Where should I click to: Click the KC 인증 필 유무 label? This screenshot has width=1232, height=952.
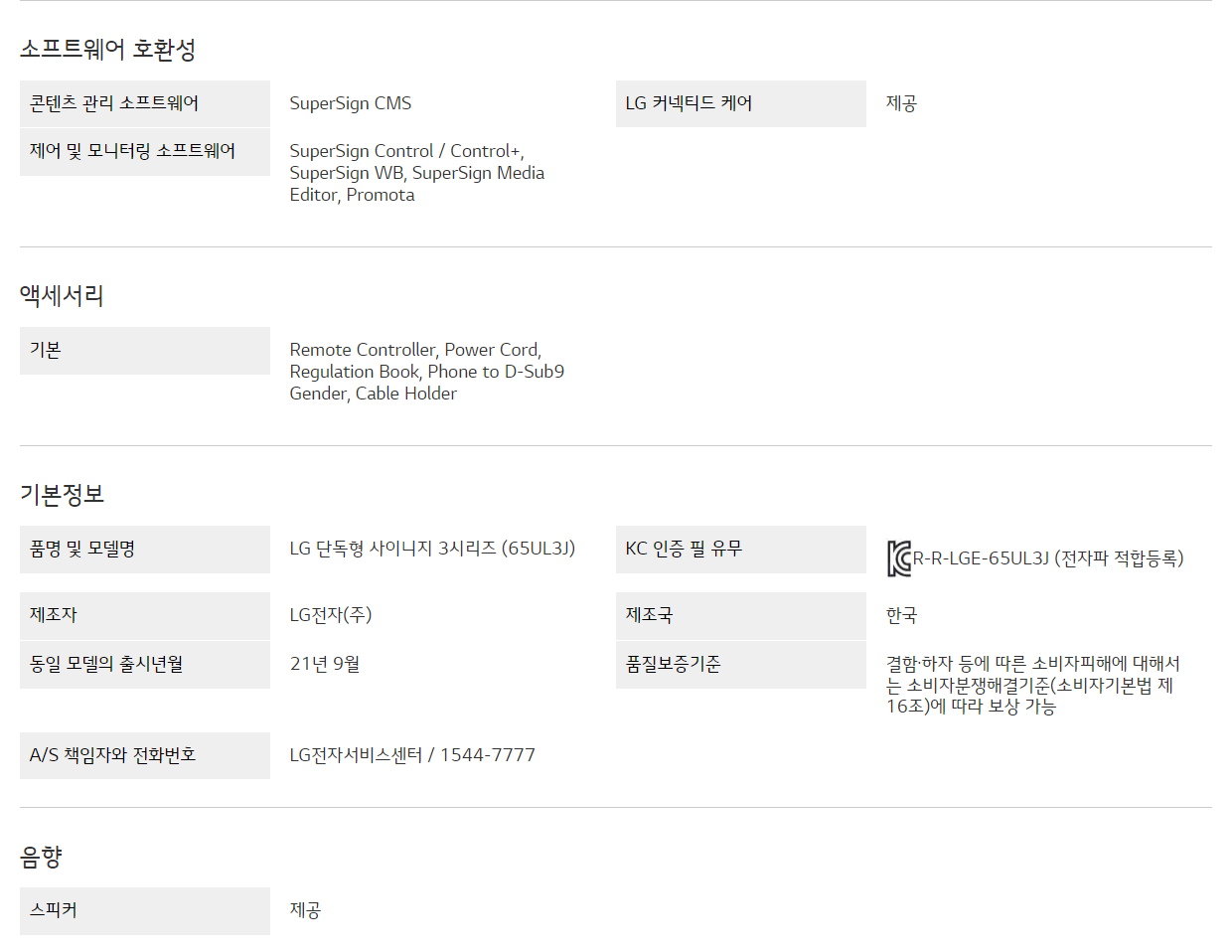684,549
